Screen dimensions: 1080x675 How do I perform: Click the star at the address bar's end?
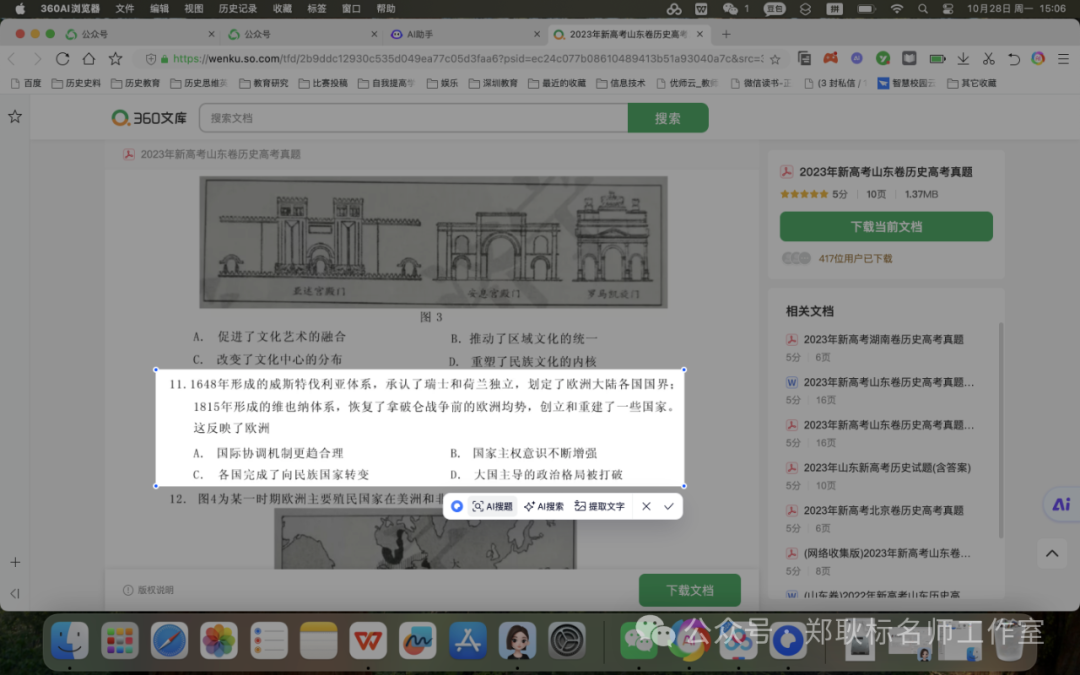pyautogui.click(x=775, y=59)
